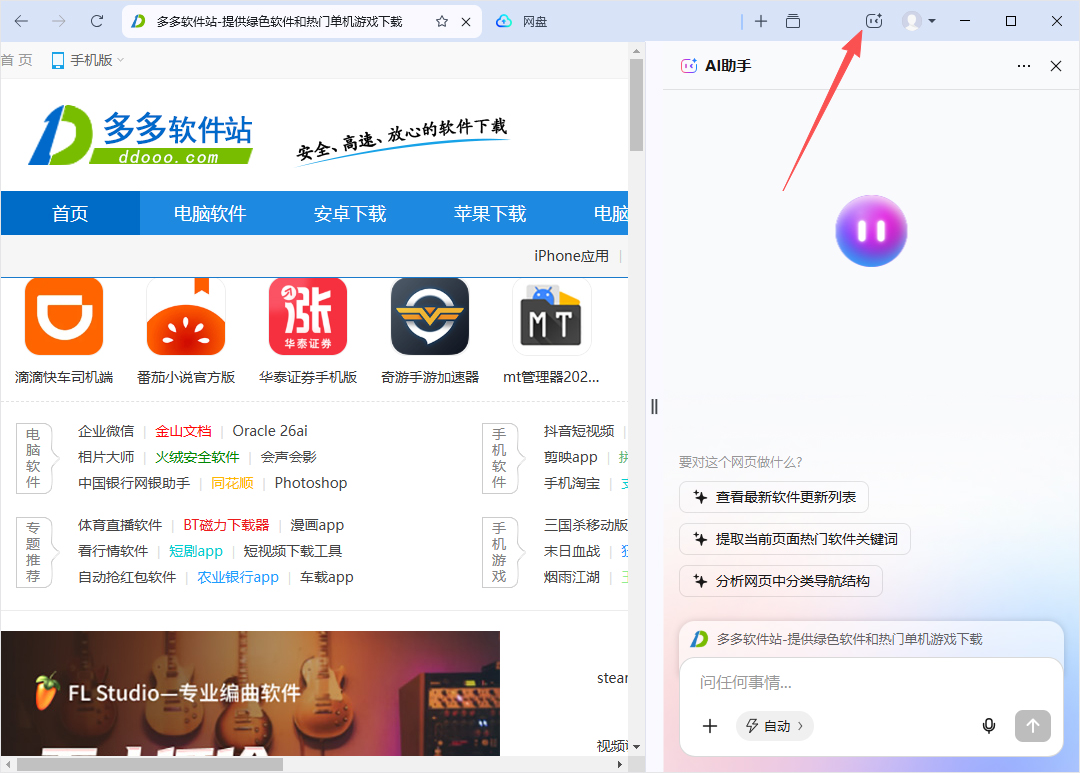
Task: Reload the page with the refresh icon
Action: pyautogui.click(x=97, y=21)
